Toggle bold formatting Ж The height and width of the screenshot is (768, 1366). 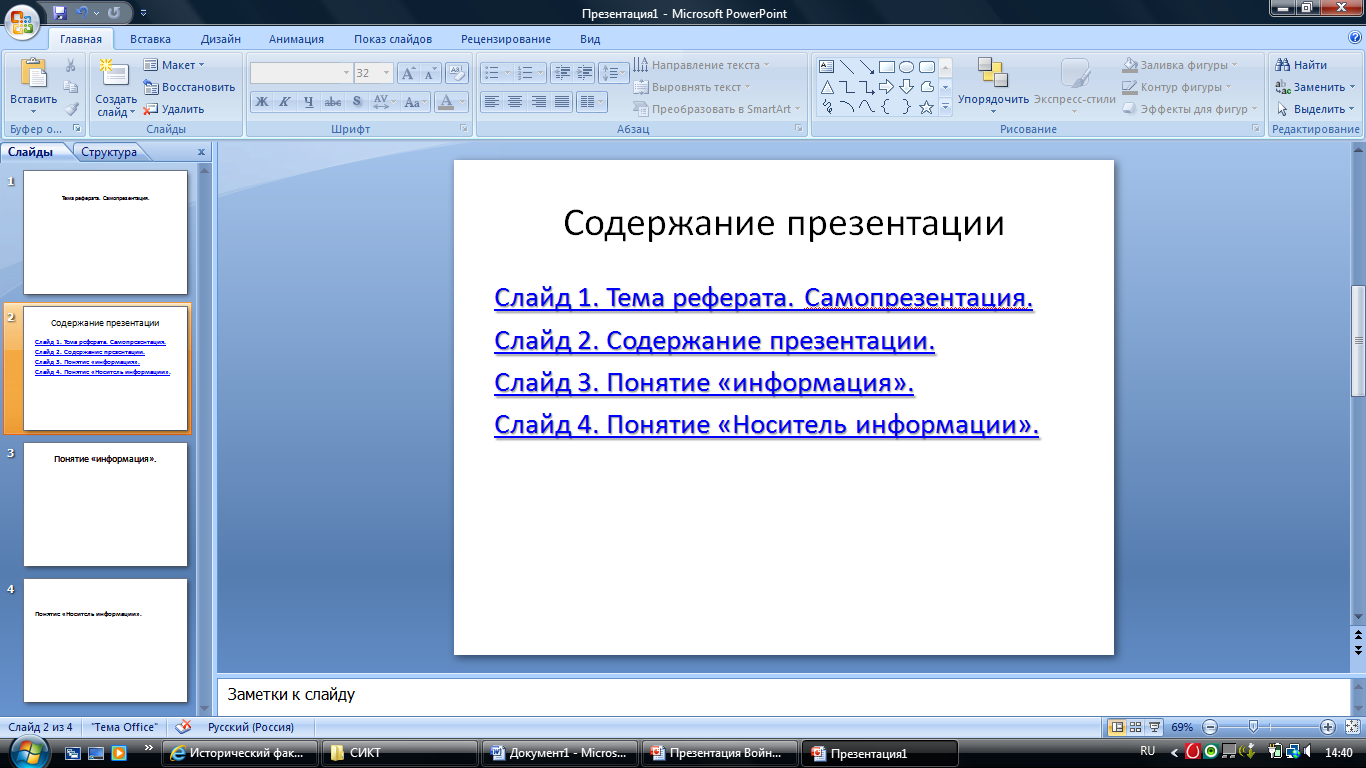[x=261, y=102]
